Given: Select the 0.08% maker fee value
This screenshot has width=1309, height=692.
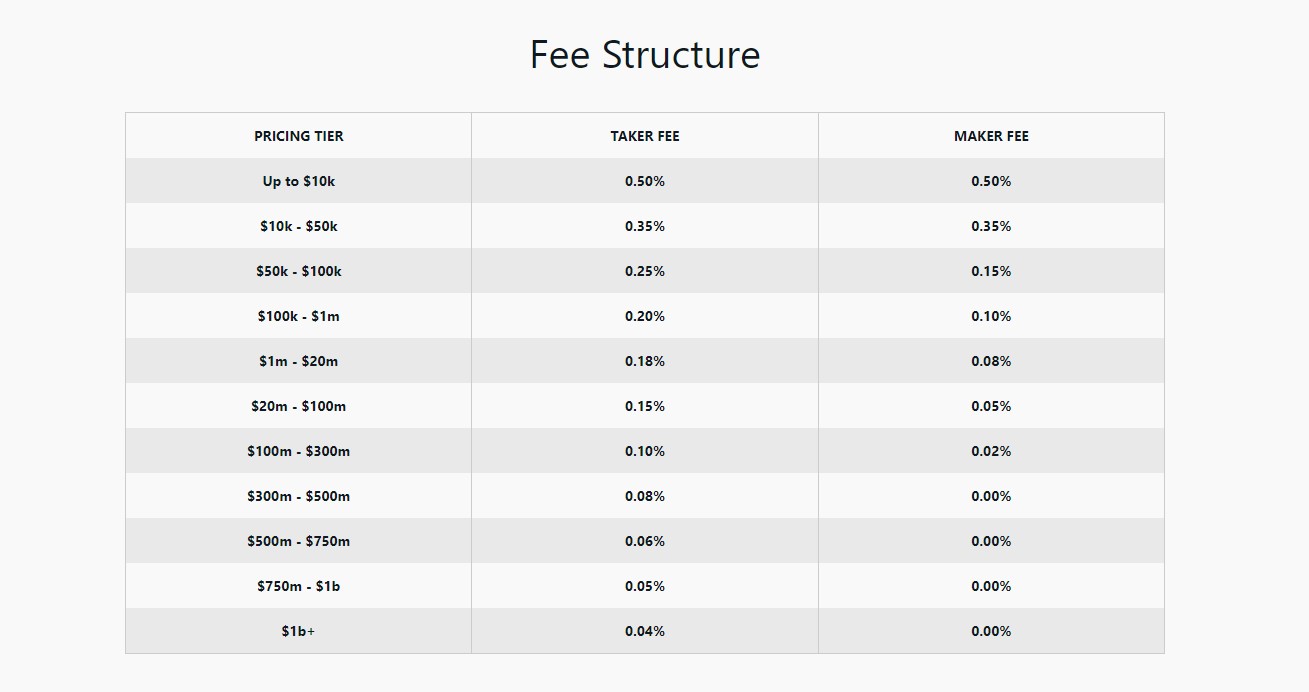Looking at the screenshot, I should point(991,361).
